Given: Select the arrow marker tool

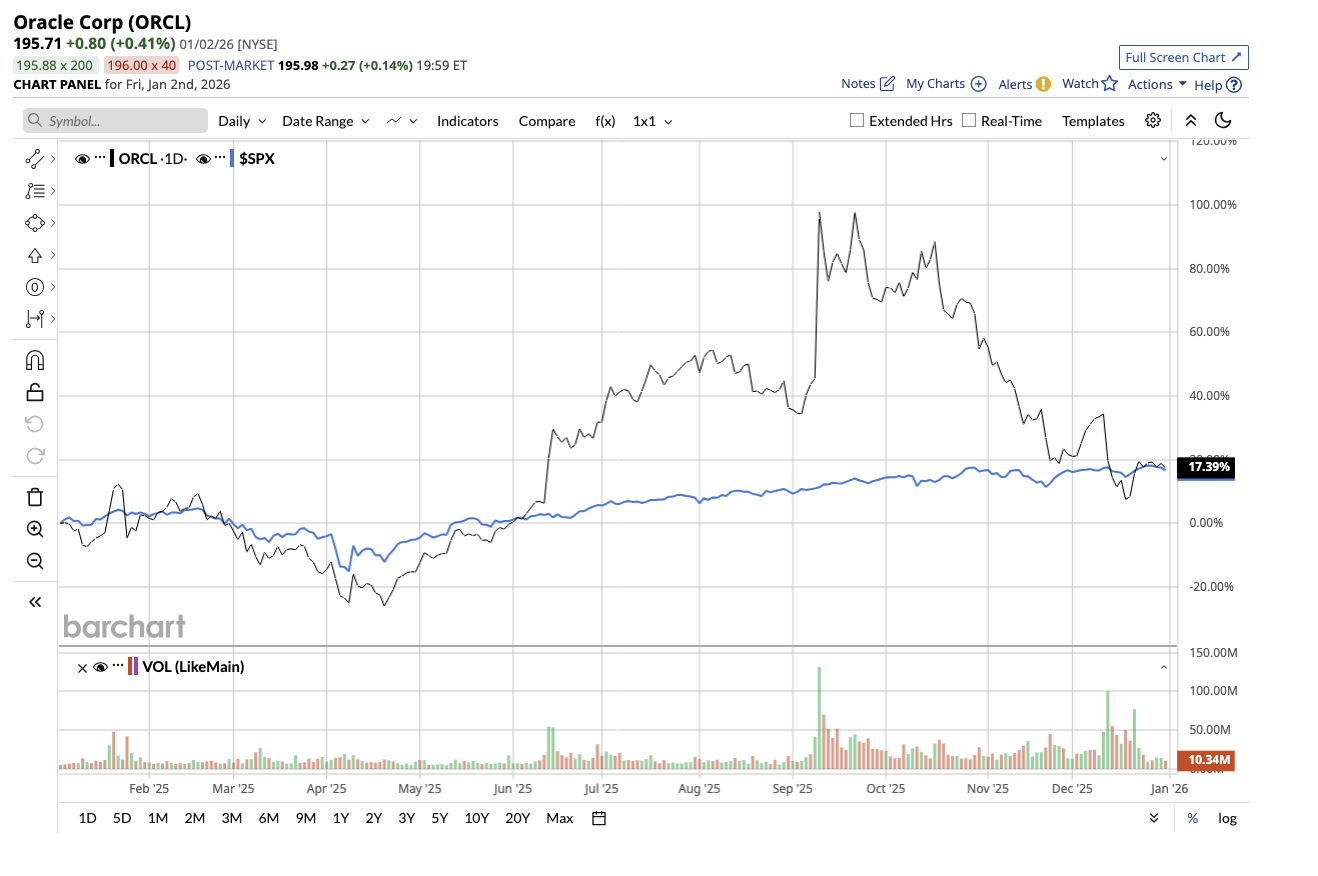Looking at the screenshot, I should [x=35, y=255].
